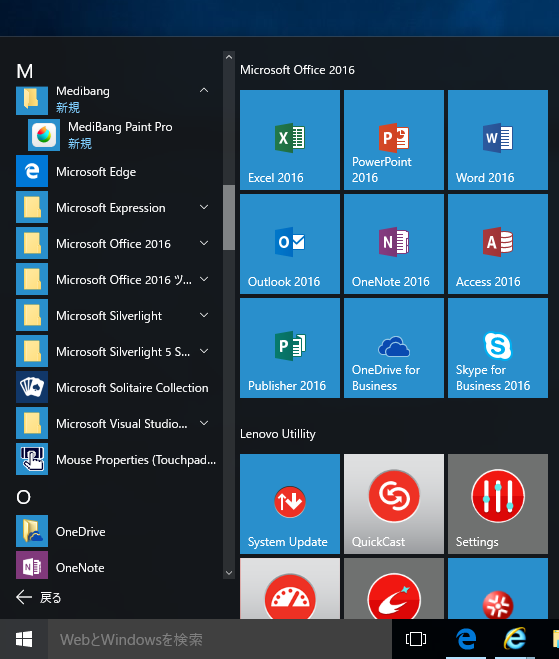Image resolution: width=559 pixels, height=659 pixels.
Task: Open the OneNote 2016 tile
Action: (x=394, y=244)
